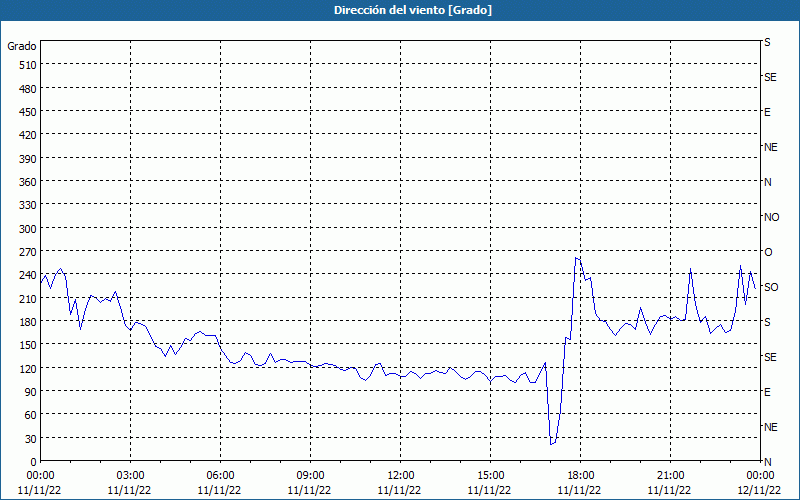The width and height of the screenshot is (800, 500).
Task: Click the 'N' compass label level with 0
Action: coord(767,462)
